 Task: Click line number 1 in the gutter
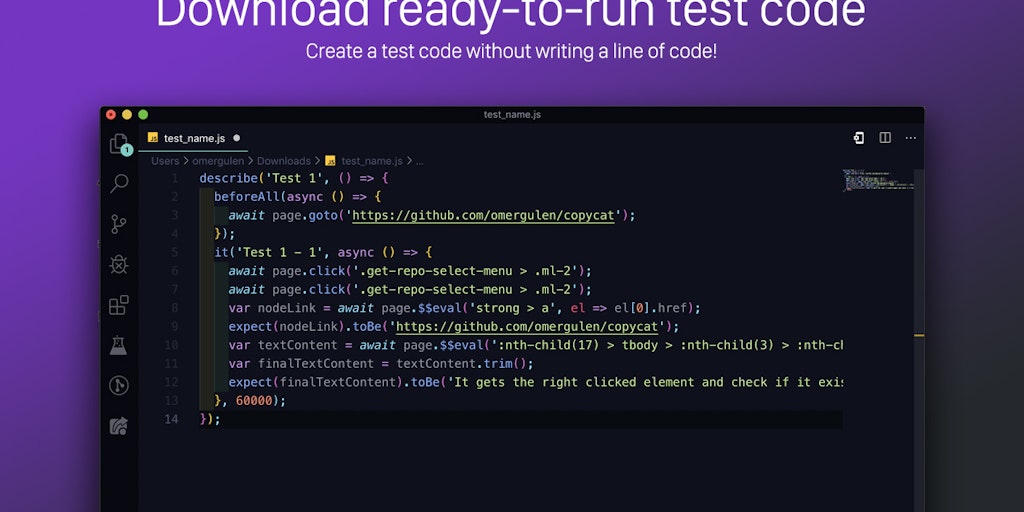tap(174, 178)
